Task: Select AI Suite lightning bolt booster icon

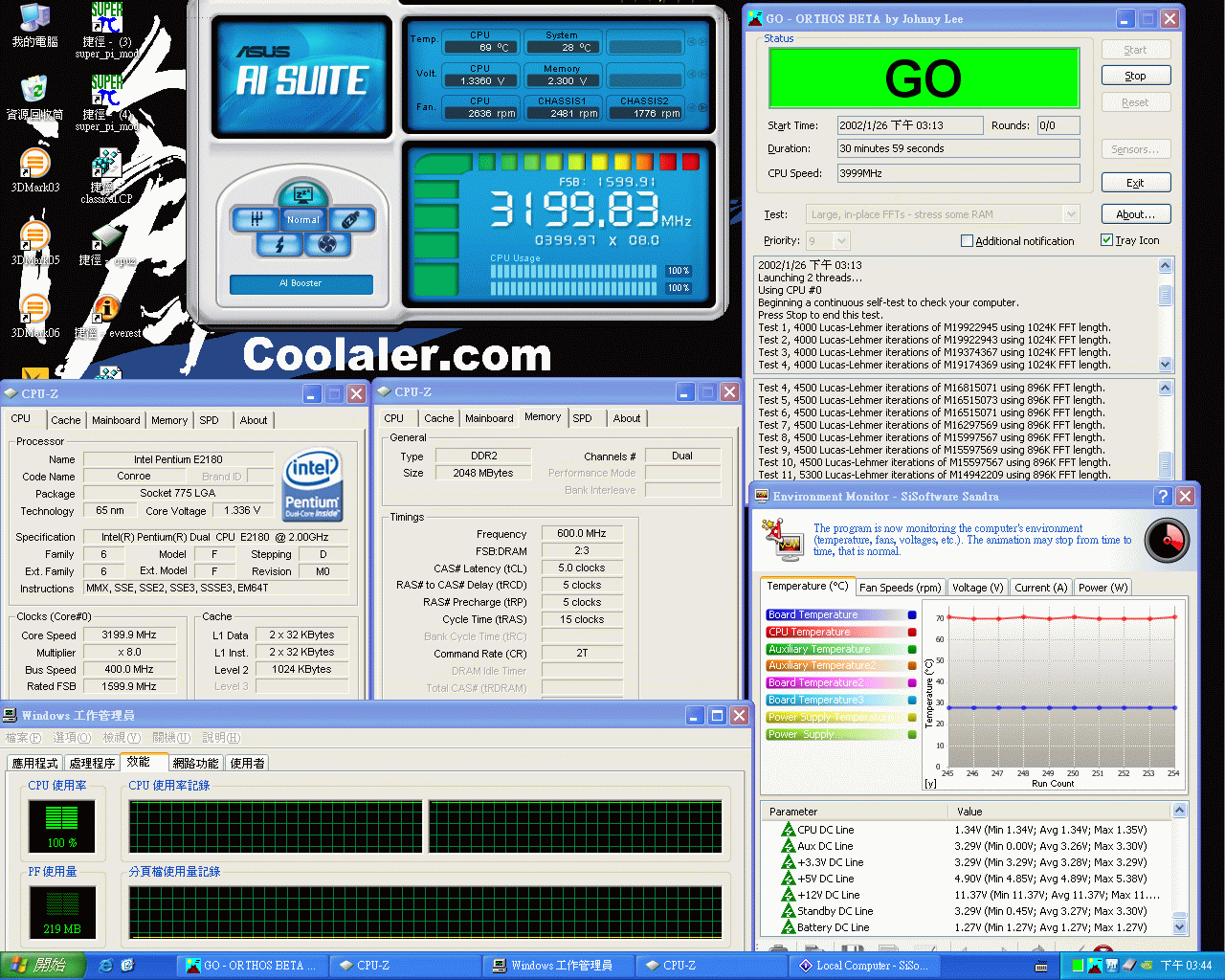Action: click(x=279, y=245)
